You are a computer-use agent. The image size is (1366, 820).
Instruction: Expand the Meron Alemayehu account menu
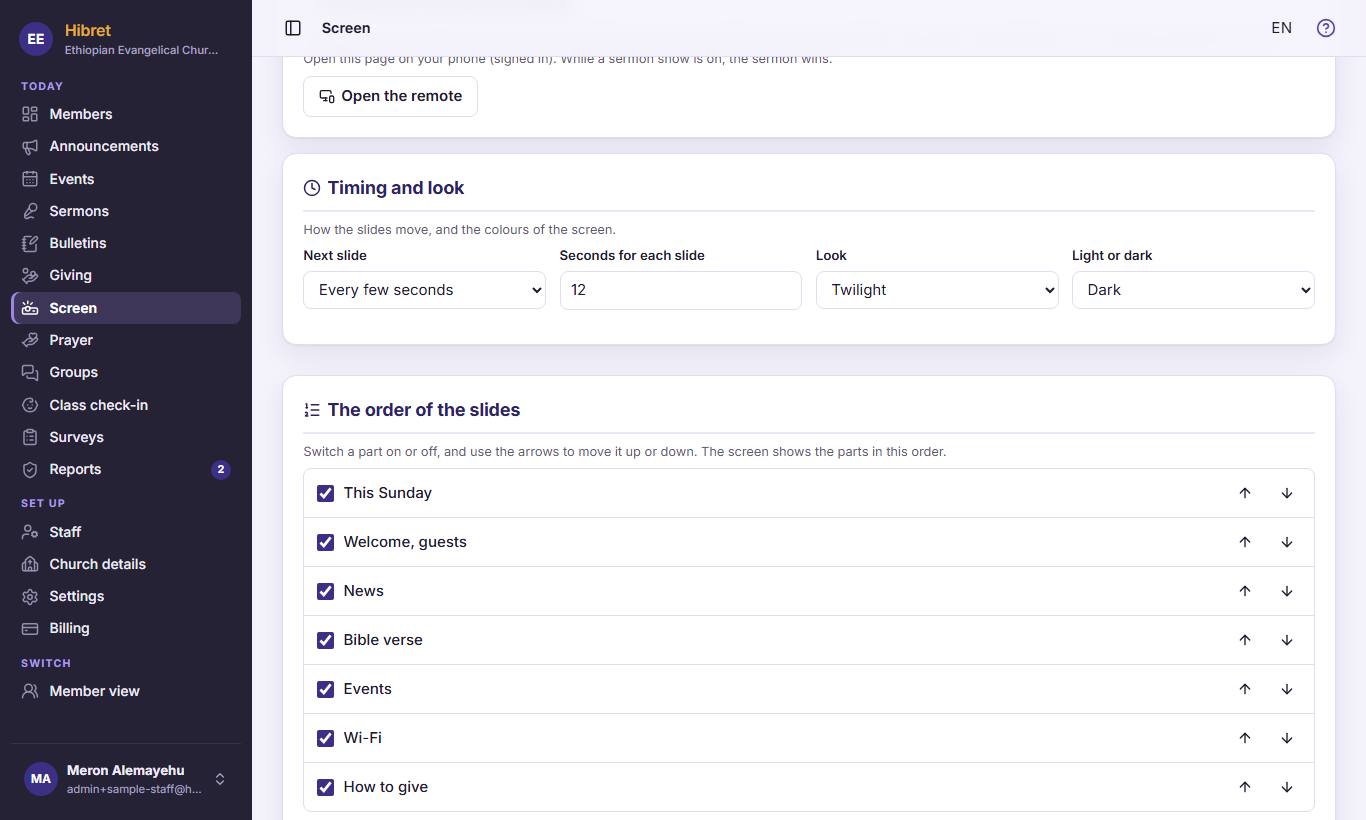(126, 779)
